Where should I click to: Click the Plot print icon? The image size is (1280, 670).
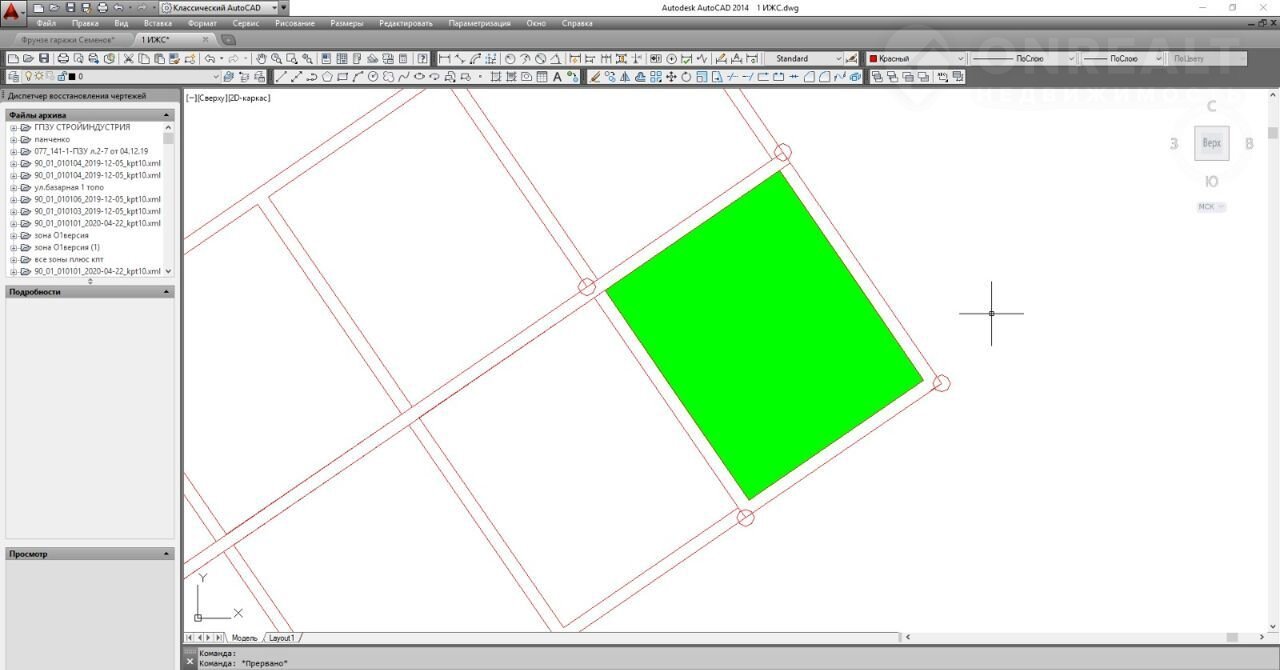pyautogui.click(x=64, y=59)
